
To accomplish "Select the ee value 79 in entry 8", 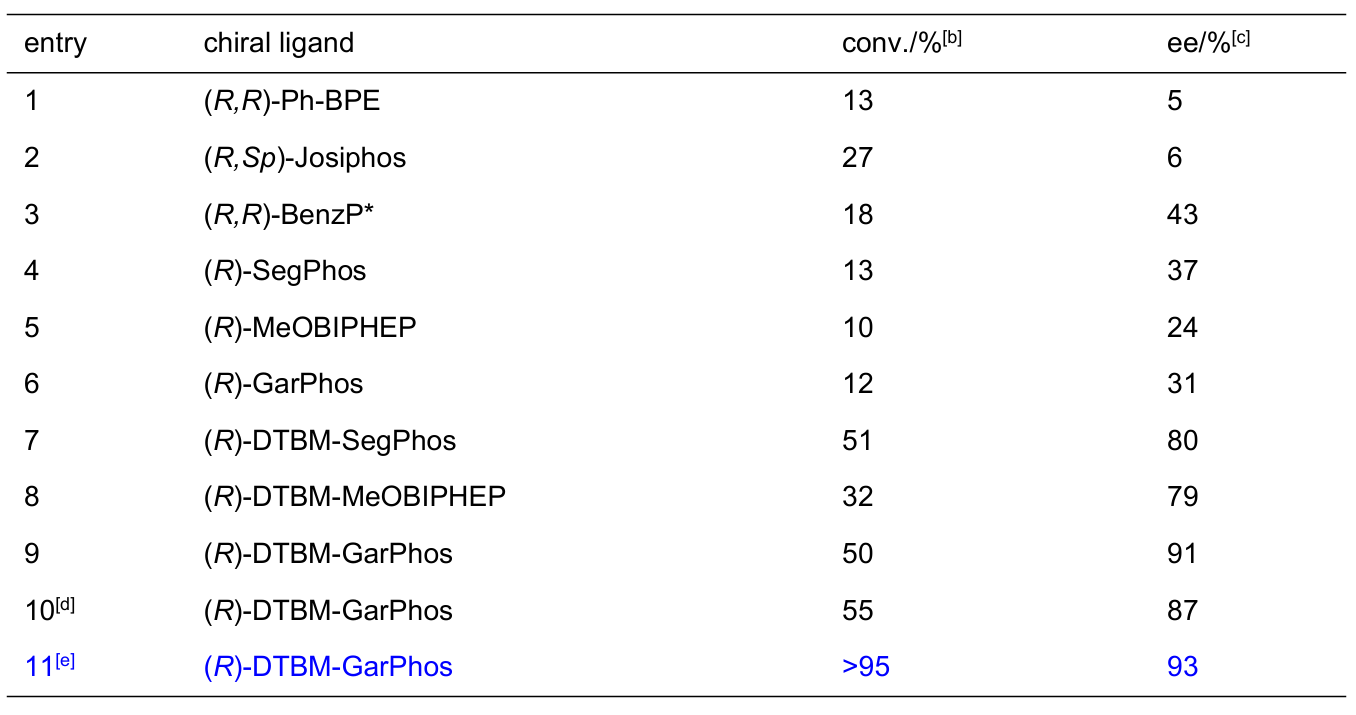I will 1182,497.
